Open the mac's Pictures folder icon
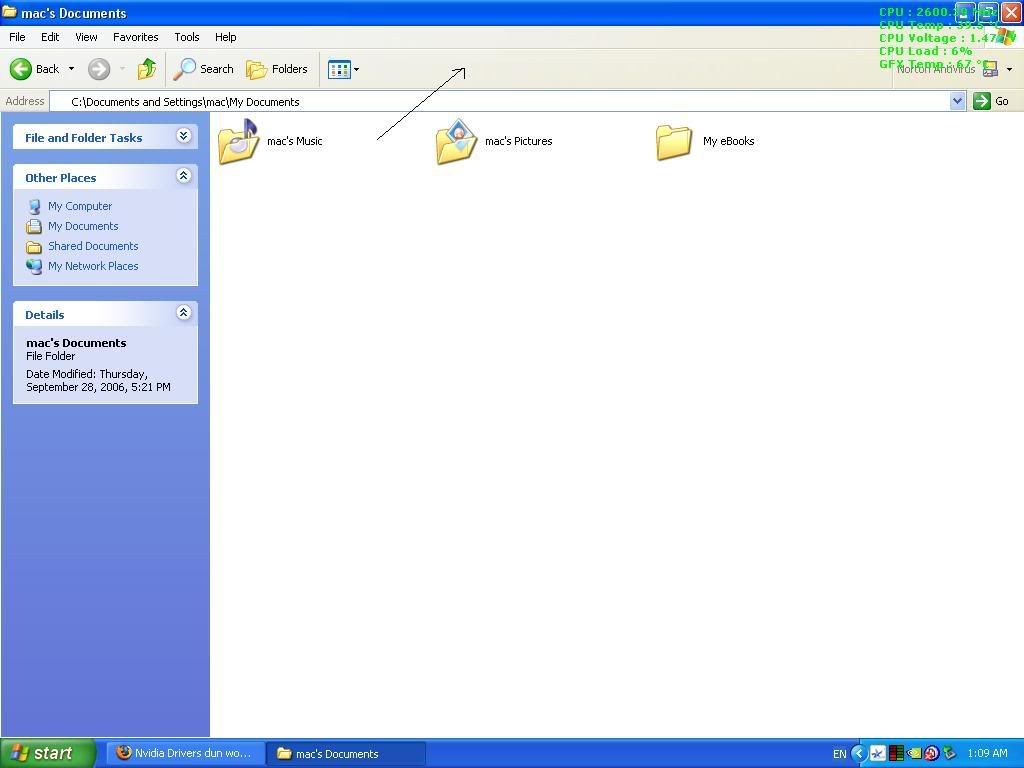Viewport: 1024px width, 768px height. coord(456,141)
